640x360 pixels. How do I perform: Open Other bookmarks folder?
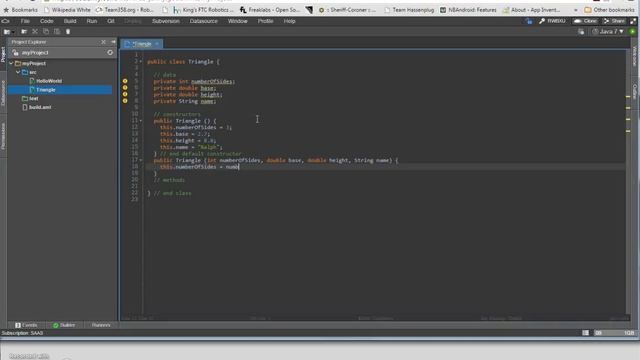point(609,10)
